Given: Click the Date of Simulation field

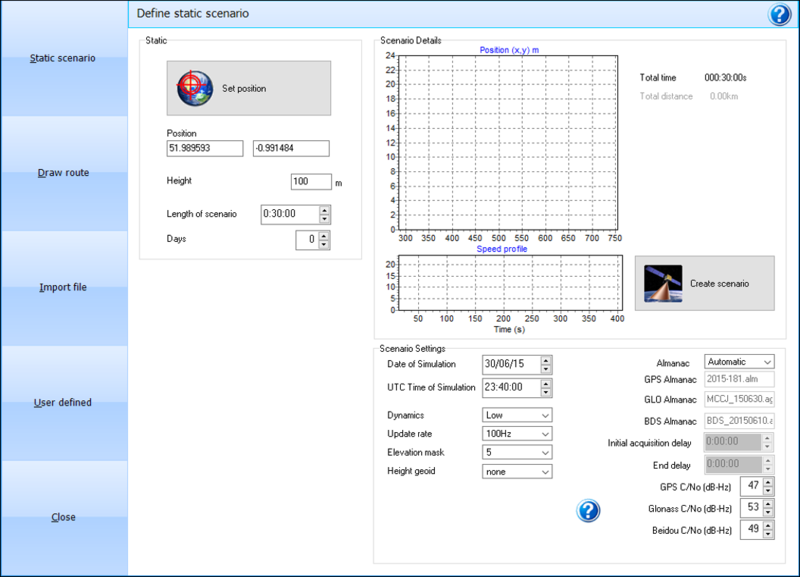Looking at the screenshot, I should [511, 364].
